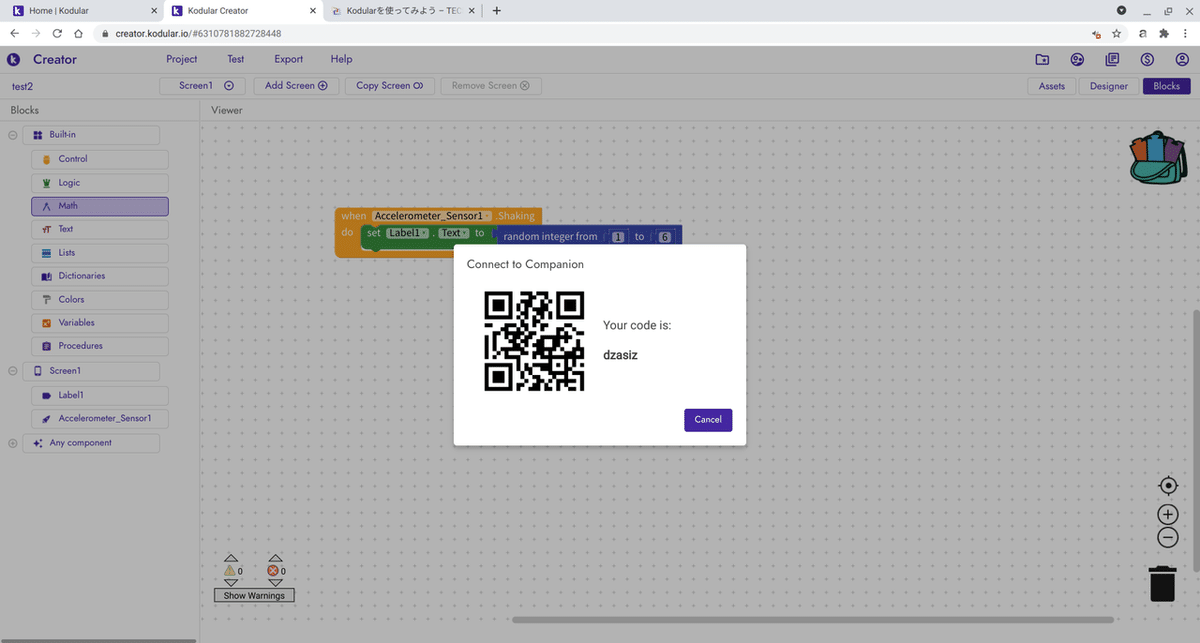Bookmark page with star icon
Screen dimensions: 1200x643
(x=1117, y=33)
